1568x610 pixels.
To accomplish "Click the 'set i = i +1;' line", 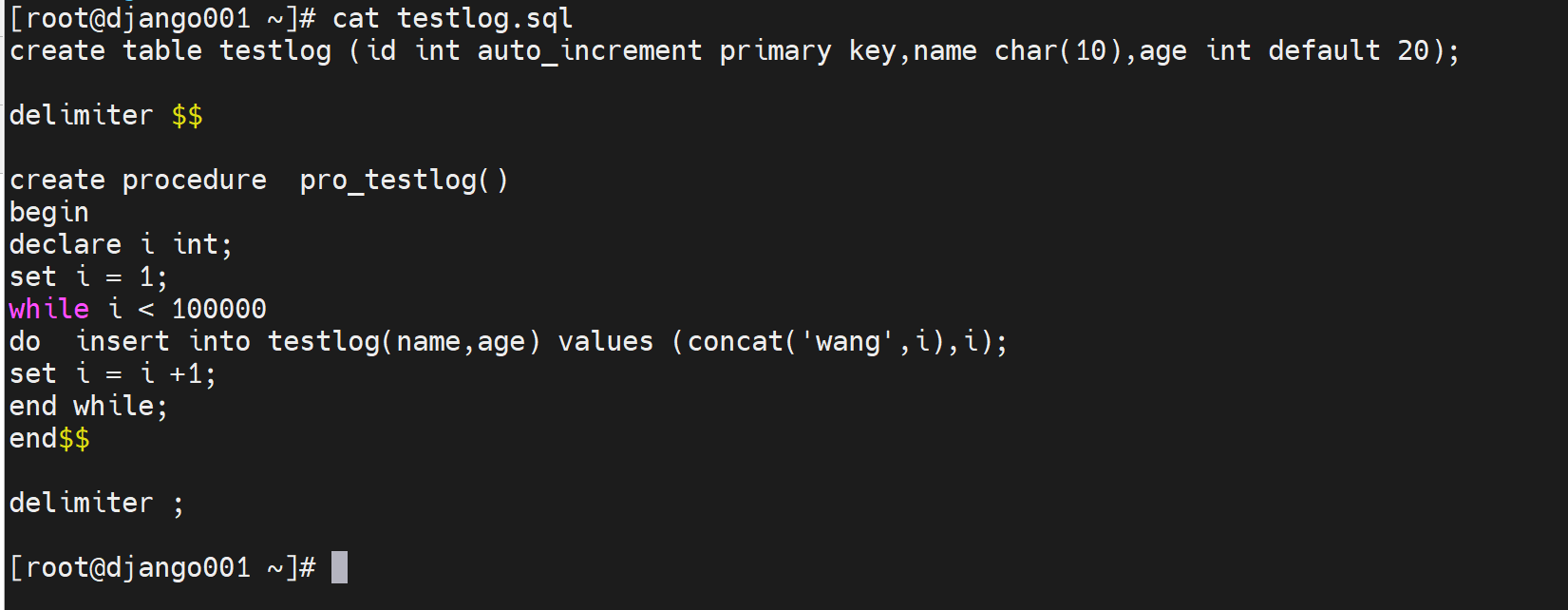I will pos(113,373).
